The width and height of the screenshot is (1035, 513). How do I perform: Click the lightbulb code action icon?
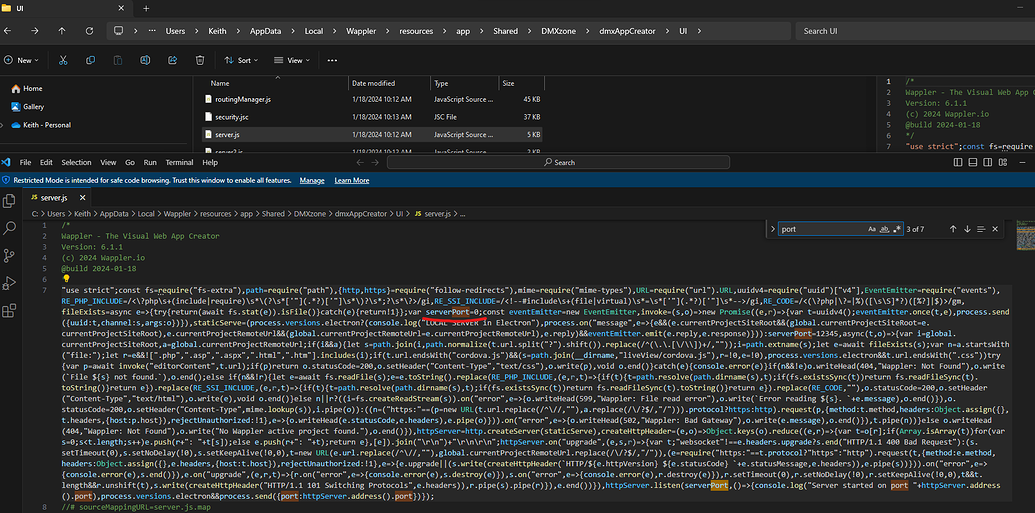tap(65, 279)
